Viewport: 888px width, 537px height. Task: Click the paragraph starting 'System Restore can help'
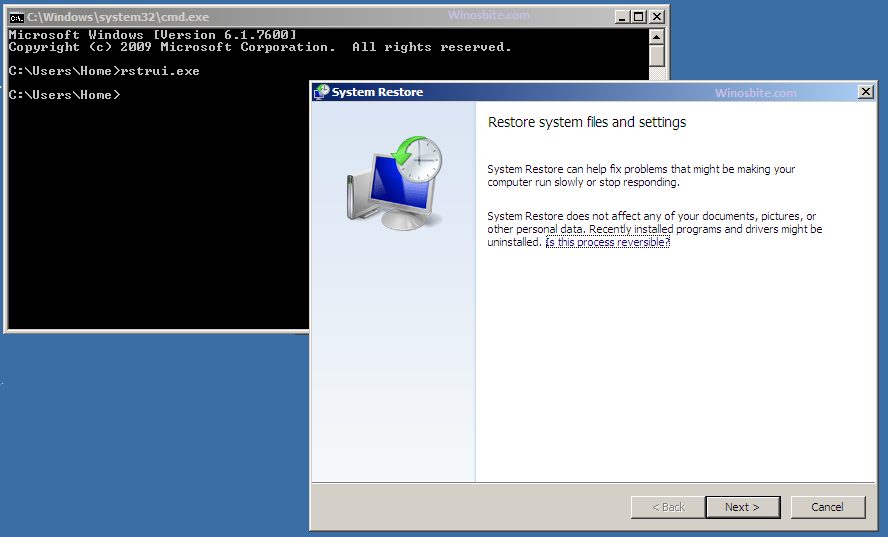641,176
